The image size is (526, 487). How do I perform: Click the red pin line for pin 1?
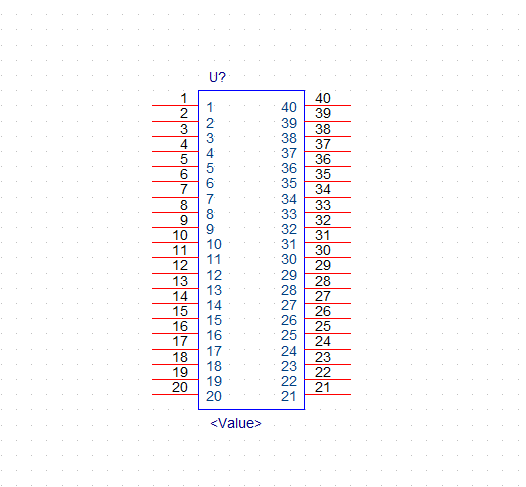tap(175, 105)
